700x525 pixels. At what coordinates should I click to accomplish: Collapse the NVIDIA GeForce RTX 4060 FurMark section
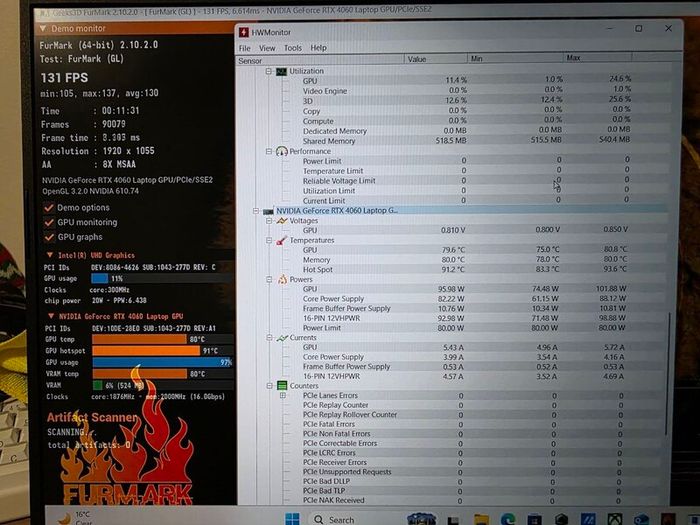click(x=51, y=316)
